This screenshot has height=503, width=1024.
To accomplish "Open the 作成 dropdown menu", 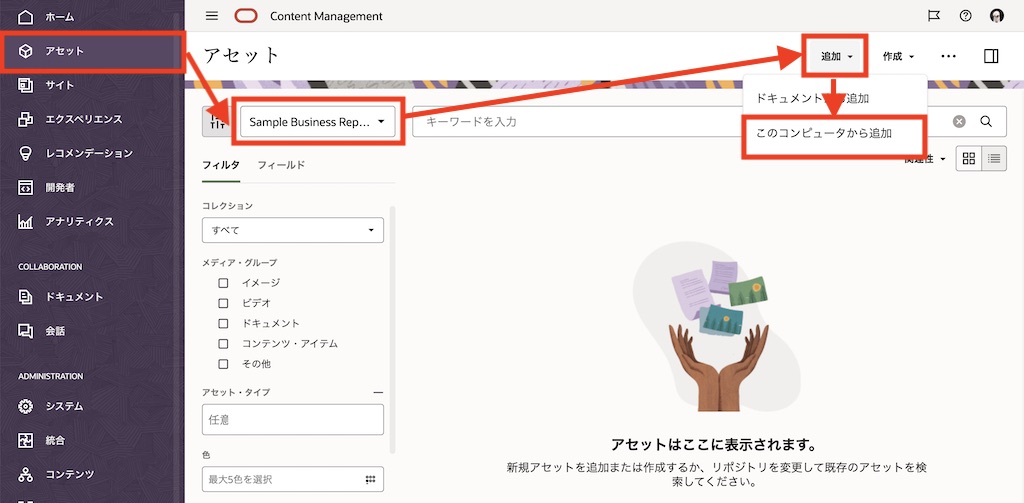I will 898,57.
